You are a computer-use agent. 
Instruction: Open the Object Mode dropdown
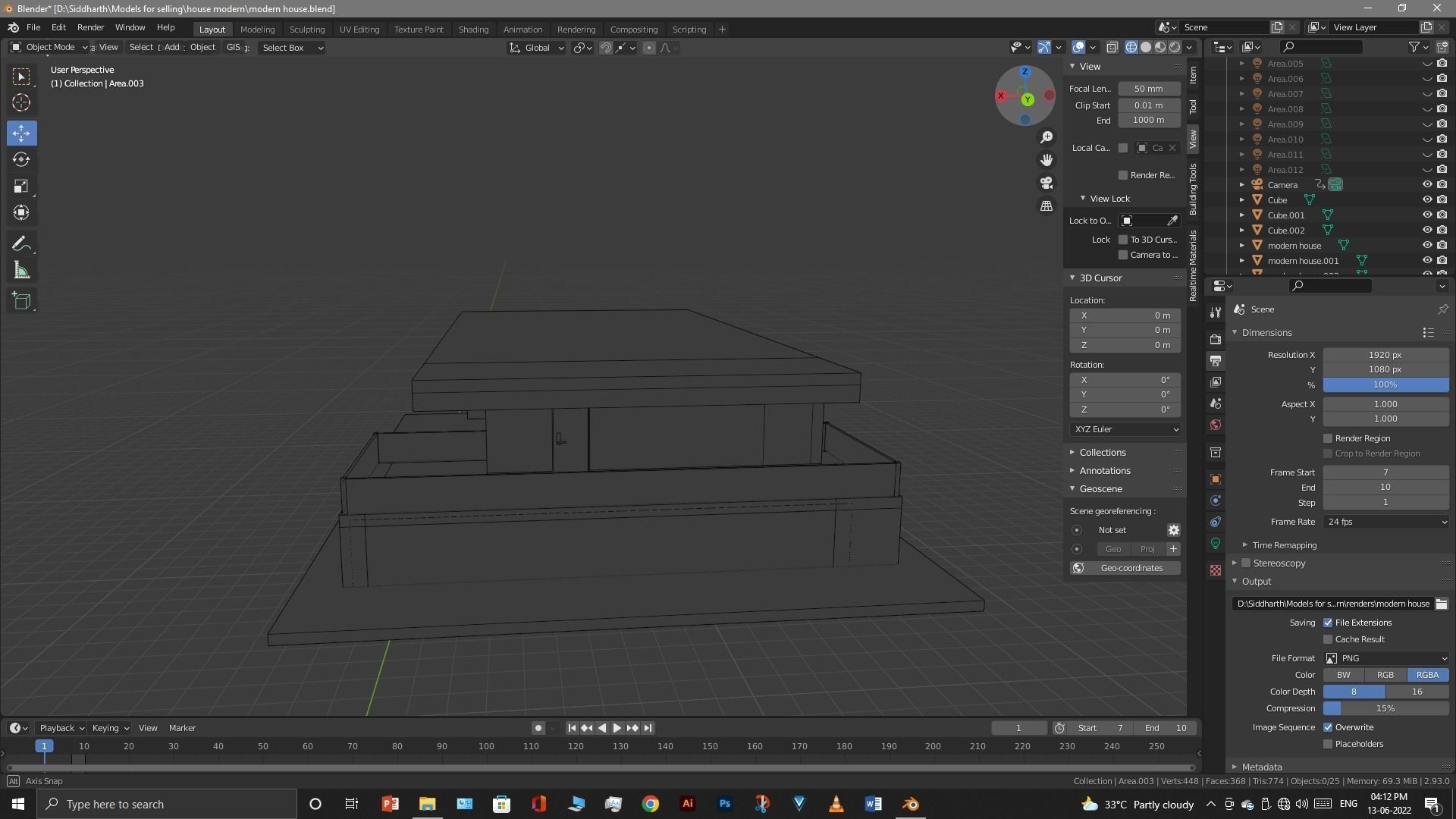[49, 47]
